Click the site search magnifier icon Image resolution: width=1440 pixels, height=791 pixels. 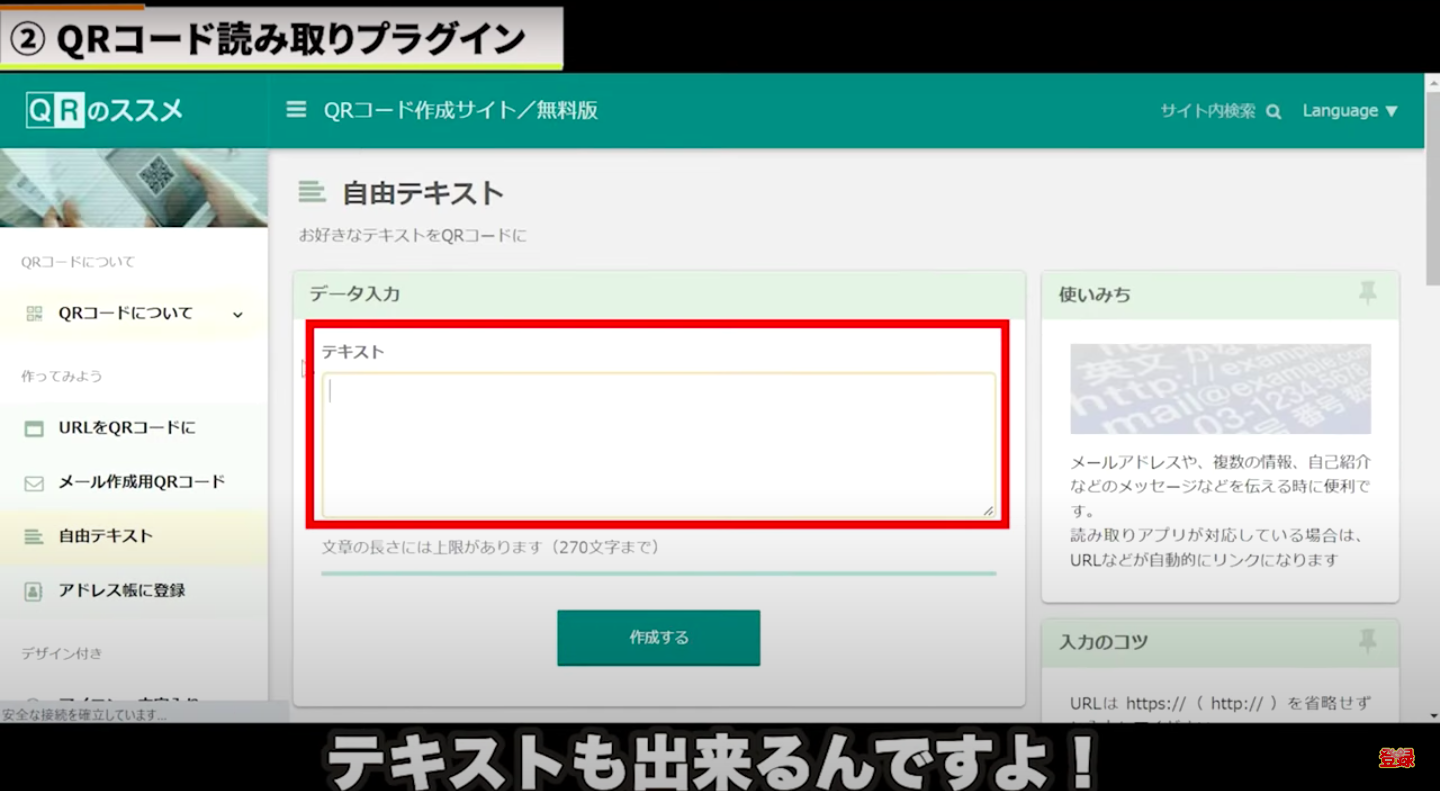1273,112
